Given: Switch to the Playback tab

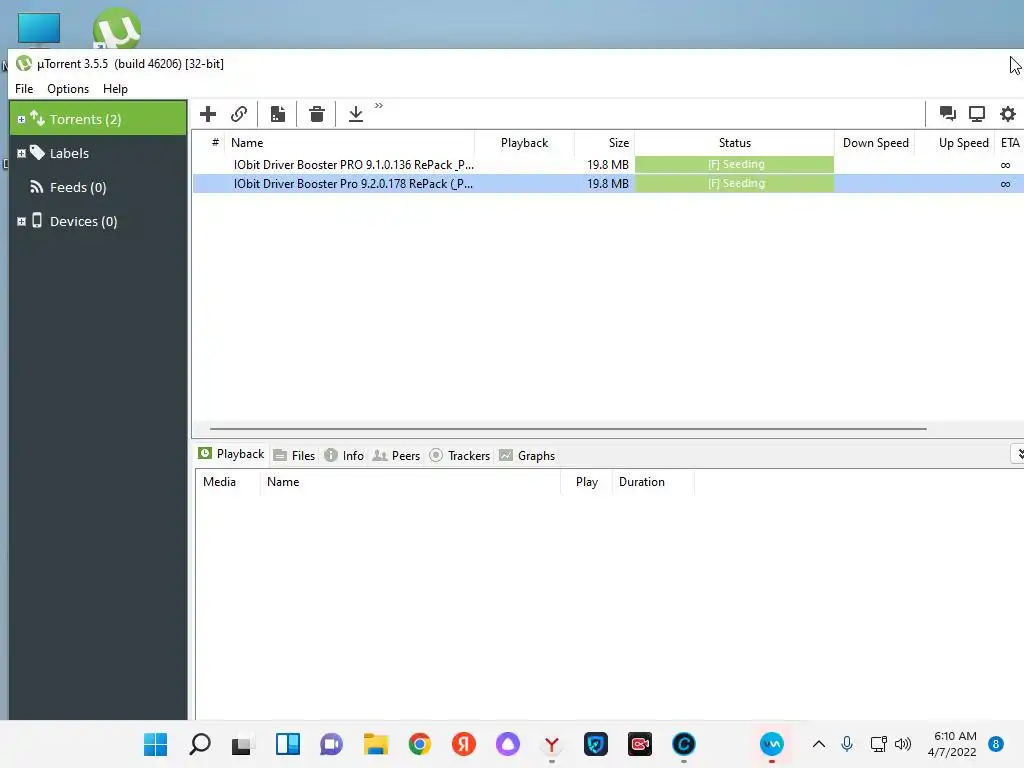Looking at the screenshot, I should click(232, 454).
